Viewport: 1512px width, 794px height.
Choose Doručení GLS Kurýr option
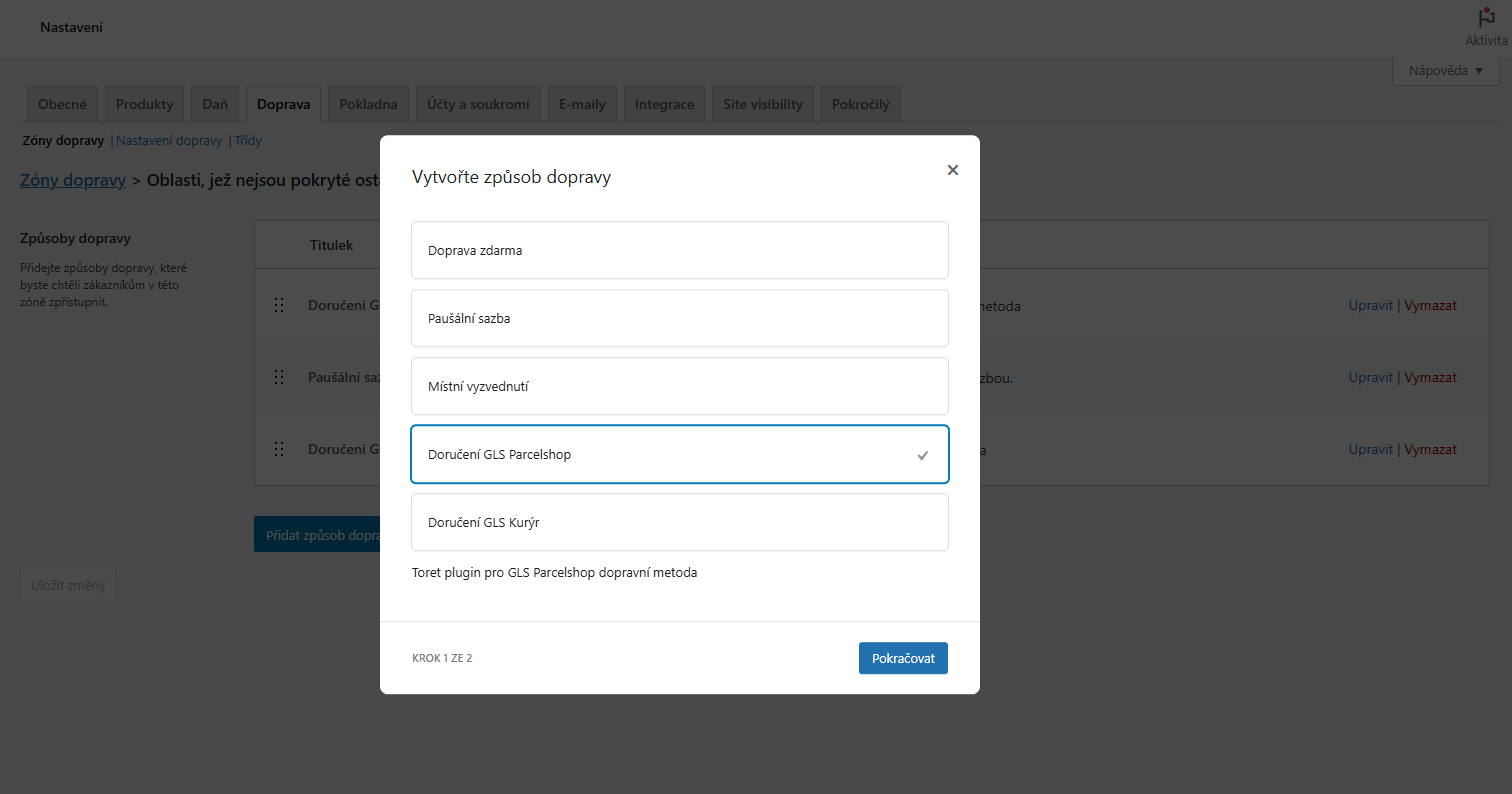coord(680,522)
